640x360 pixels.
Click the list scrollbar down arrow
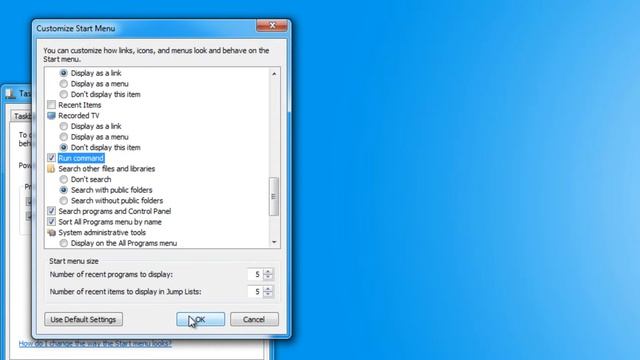274,242
